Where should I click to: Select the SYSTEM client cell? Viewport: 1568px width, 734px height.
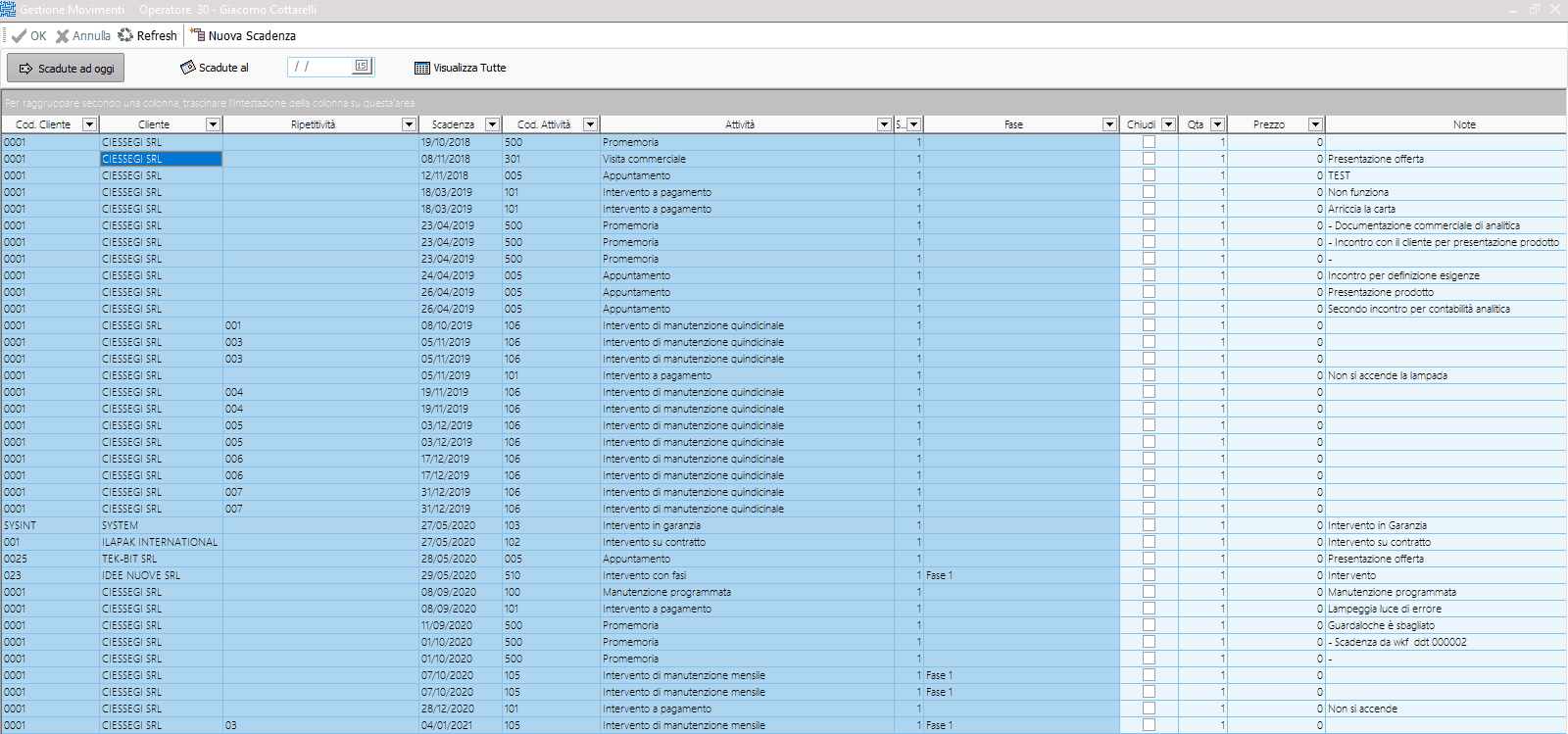(x=161, y=525)
